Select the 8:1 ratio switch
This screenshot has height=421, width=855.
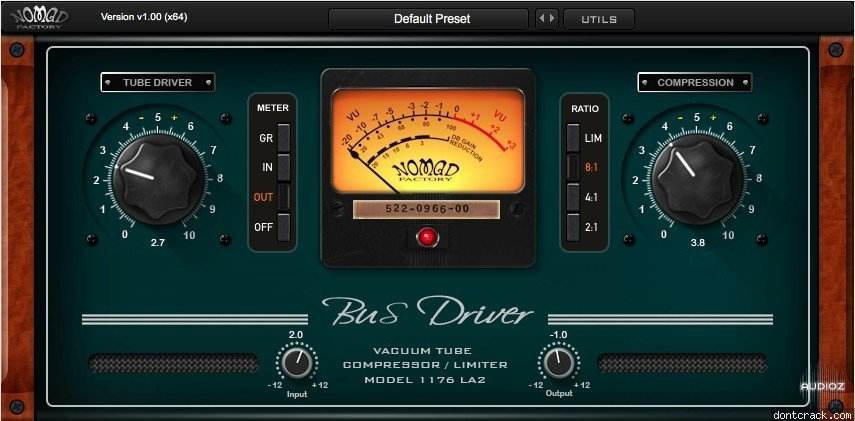pyautogui.click(x=573, y=167)
